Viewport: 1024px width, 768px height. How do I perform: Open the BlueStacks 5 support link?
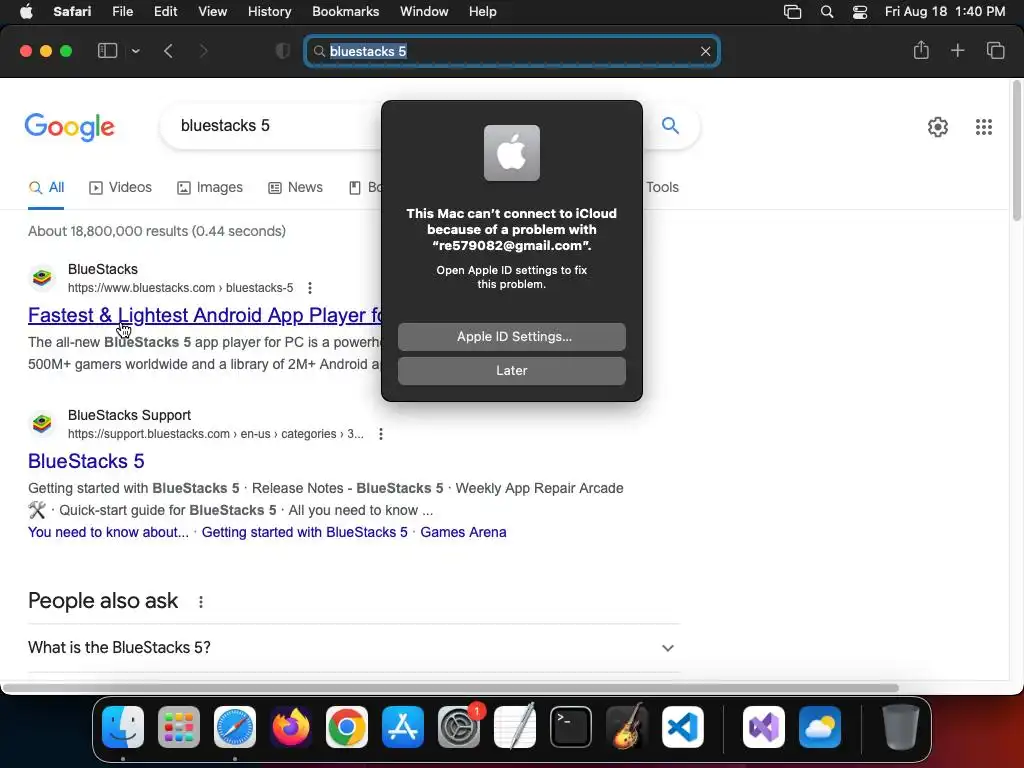[86, 461]
